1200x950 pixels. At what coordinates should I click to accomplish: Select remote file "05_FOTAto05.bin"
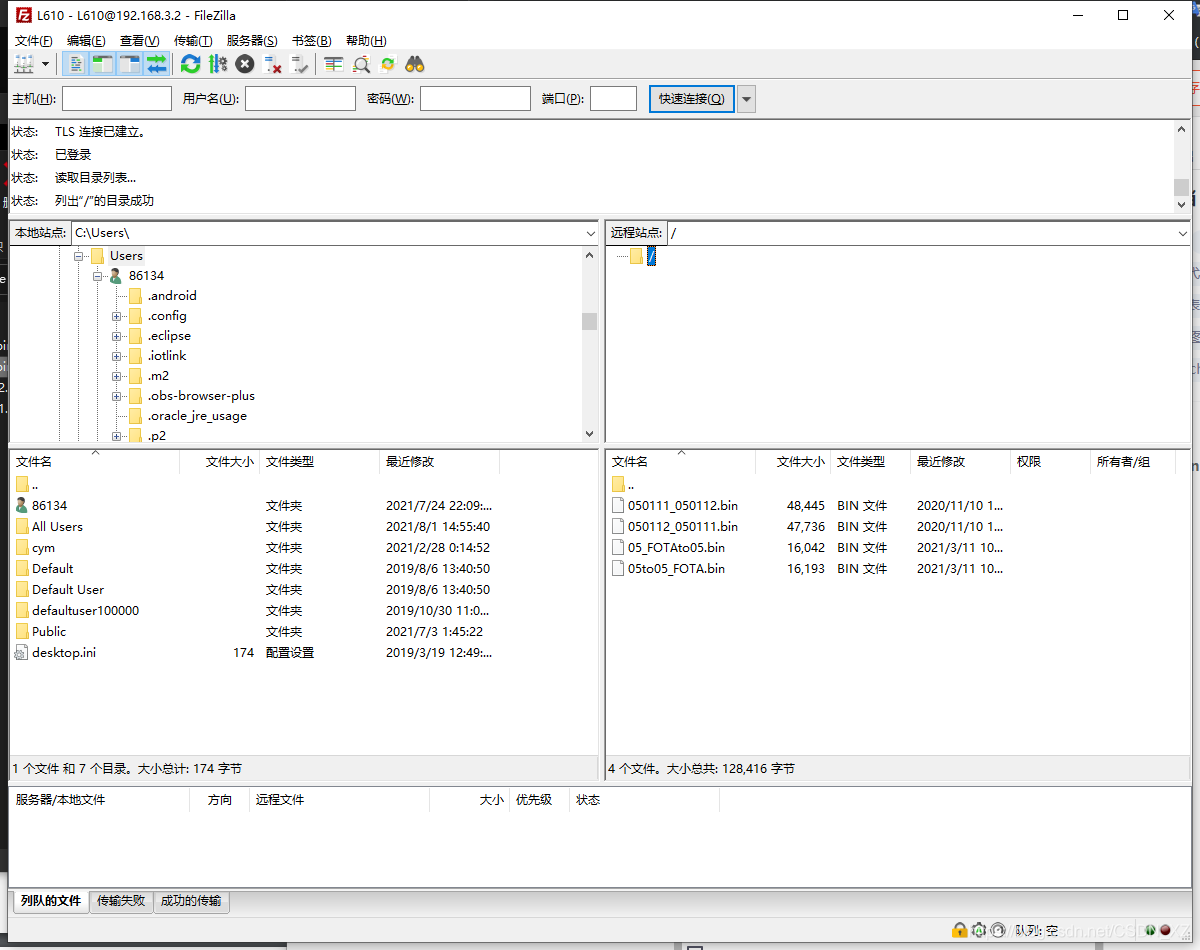pyautogui.click(x=676, y=548)
